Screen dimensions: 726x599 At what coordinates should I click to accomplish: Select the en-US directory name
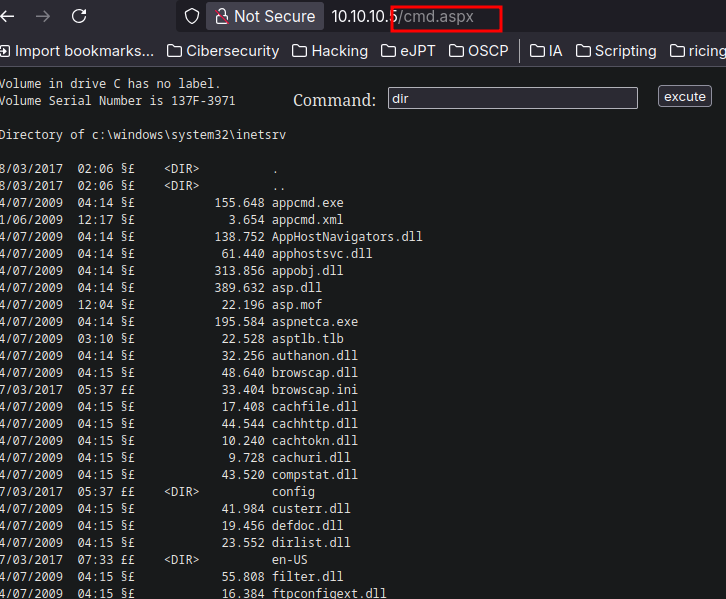(289, 560)
